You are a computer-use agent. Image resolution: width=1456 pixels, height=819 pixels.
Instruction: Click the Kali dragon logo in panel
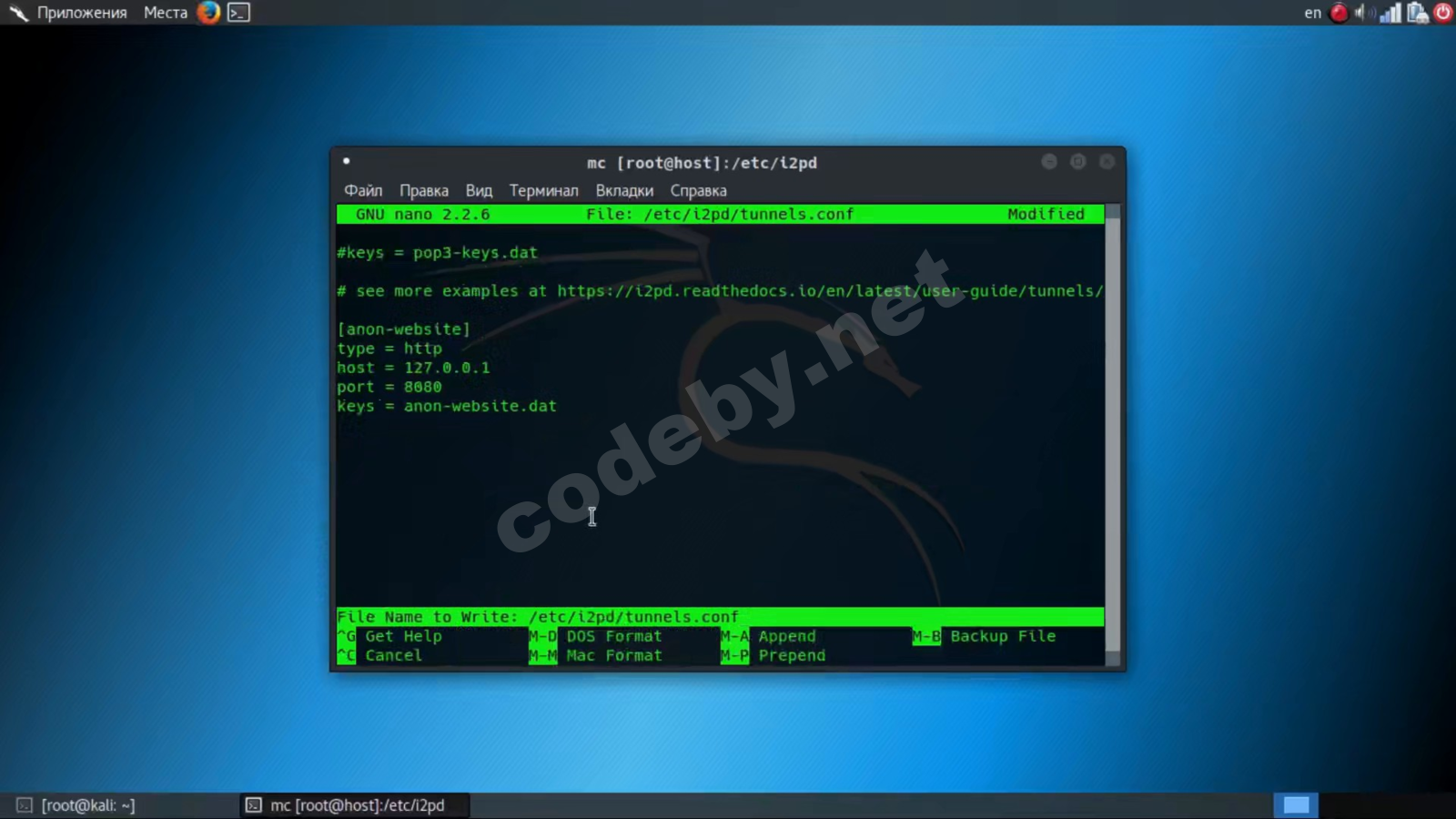(x=18, y=13)
